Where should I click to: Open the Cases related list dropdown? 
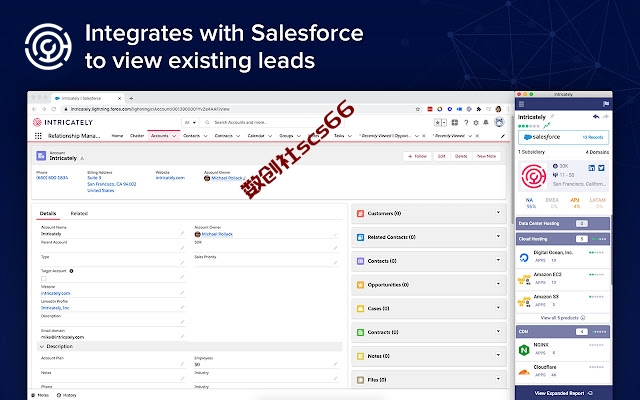coord(498,307)
